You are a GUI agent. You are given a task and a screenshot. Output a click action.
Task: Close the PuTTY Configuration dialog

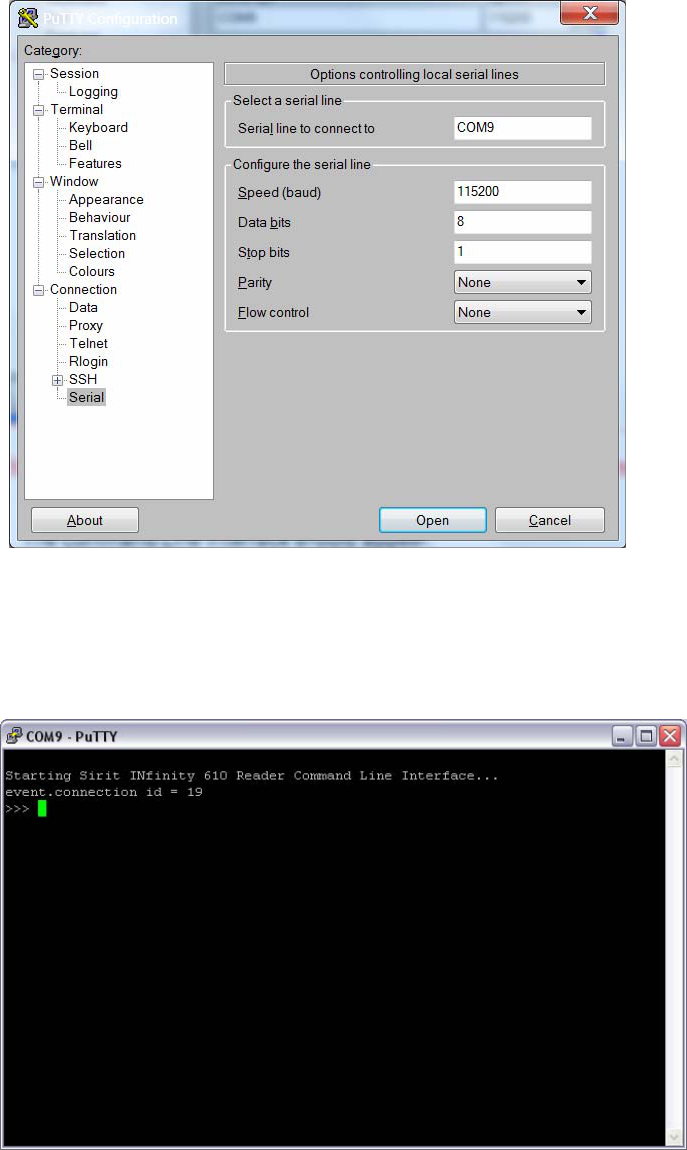[x=589, y=13]
